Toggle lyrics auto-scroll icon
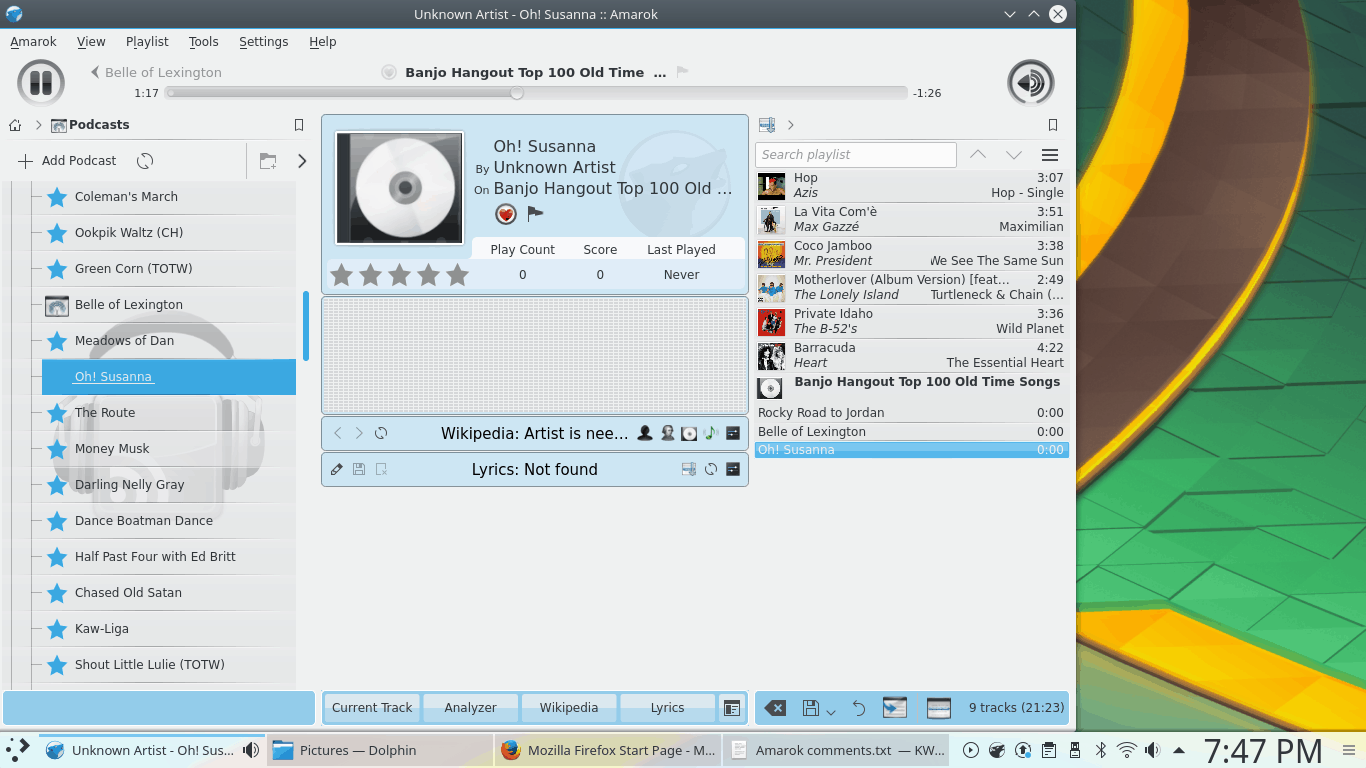This screenshot has width=1366, height=768. pos(689,469)
